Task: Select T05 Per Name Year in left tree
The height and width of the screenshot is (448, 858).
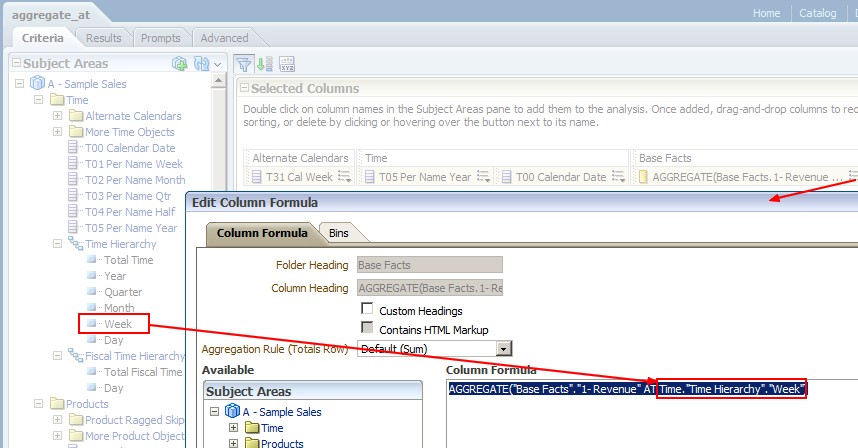Action: pyautogui.click(x=131, y=228)
